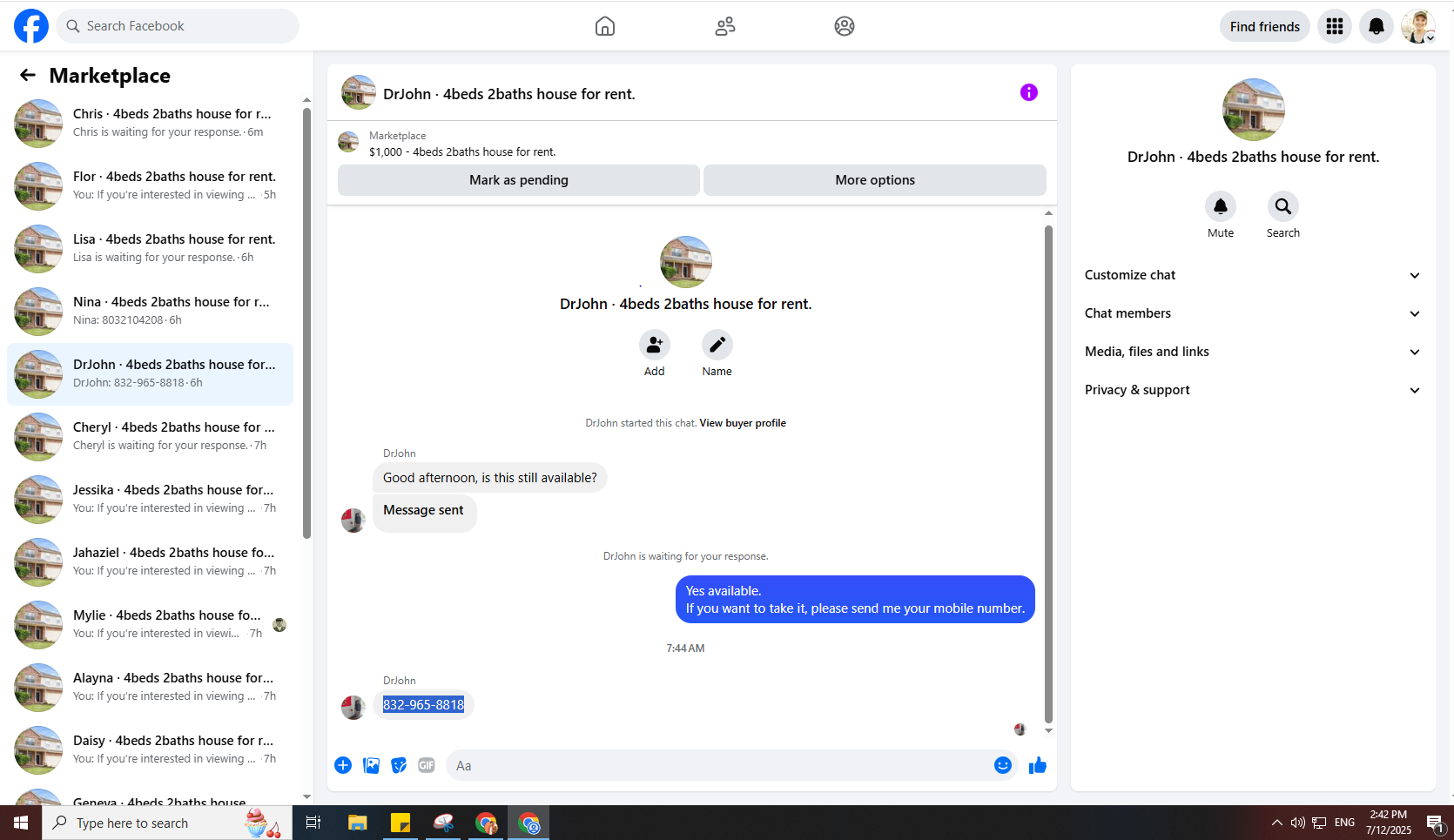Click ENG language indicator in tray
The image size is (1454, 840).
(1344, 823)
